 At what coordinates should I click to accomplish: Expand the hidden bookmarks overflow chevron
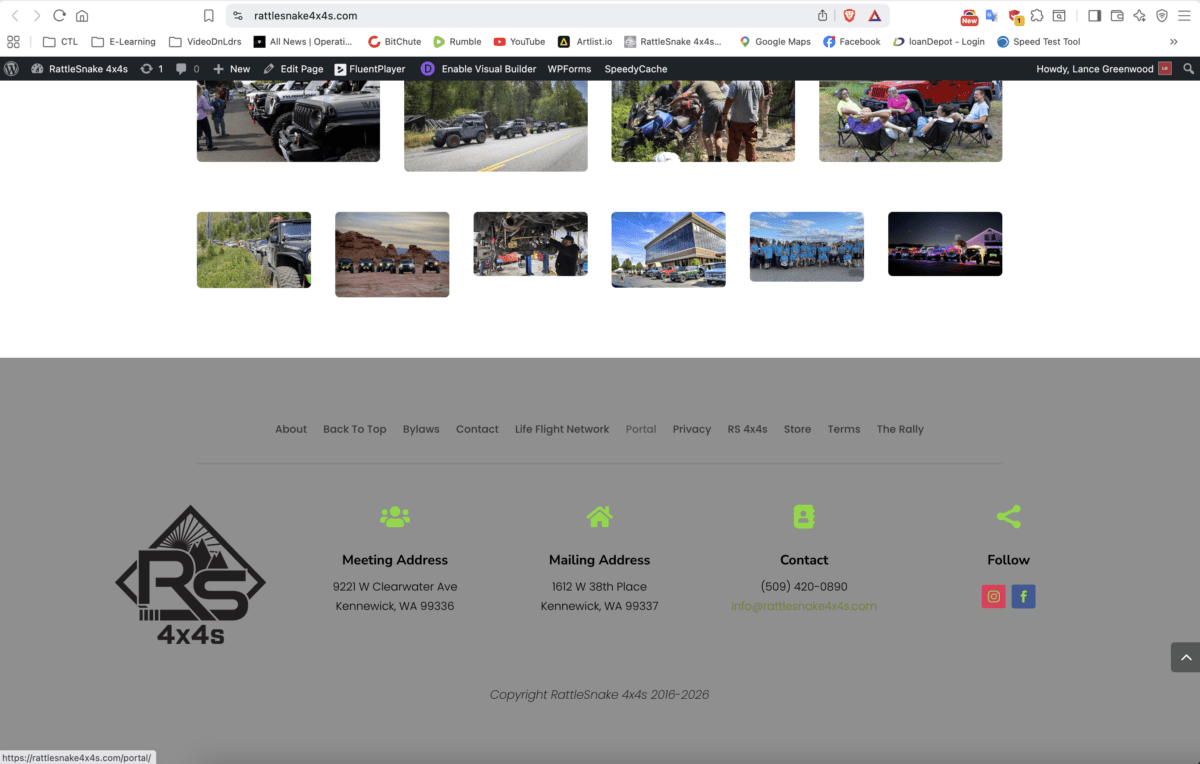1173,42
